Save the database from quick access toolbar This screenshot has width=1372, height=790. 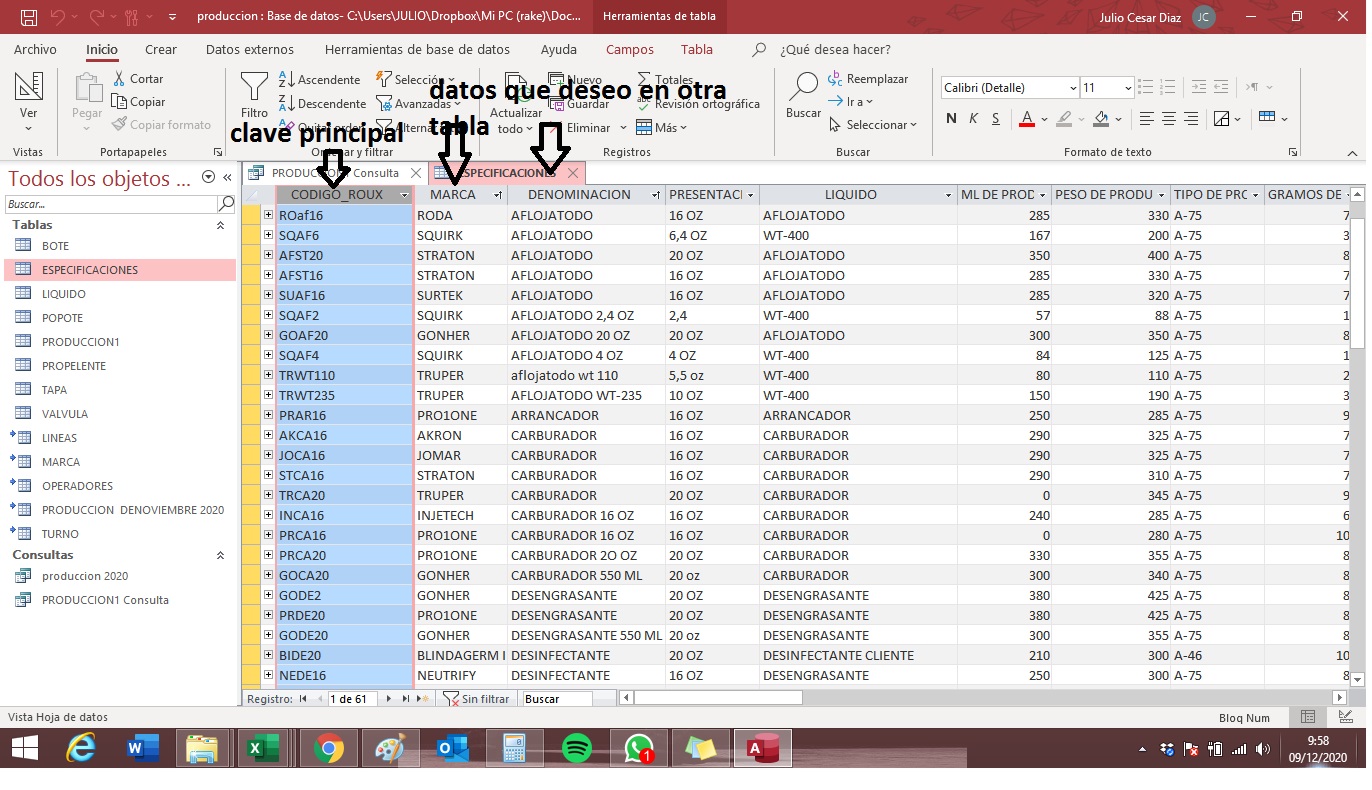point(28,17)
